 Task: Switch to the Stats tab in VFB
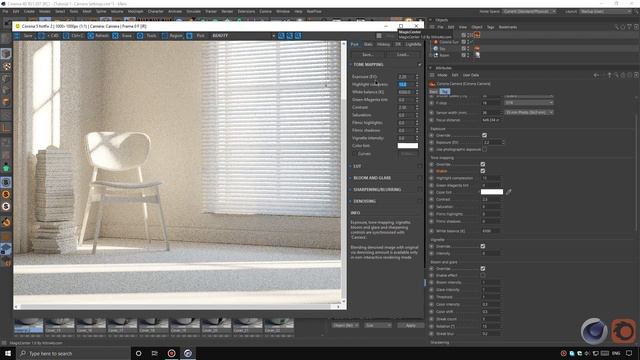(x=368, y=44)
